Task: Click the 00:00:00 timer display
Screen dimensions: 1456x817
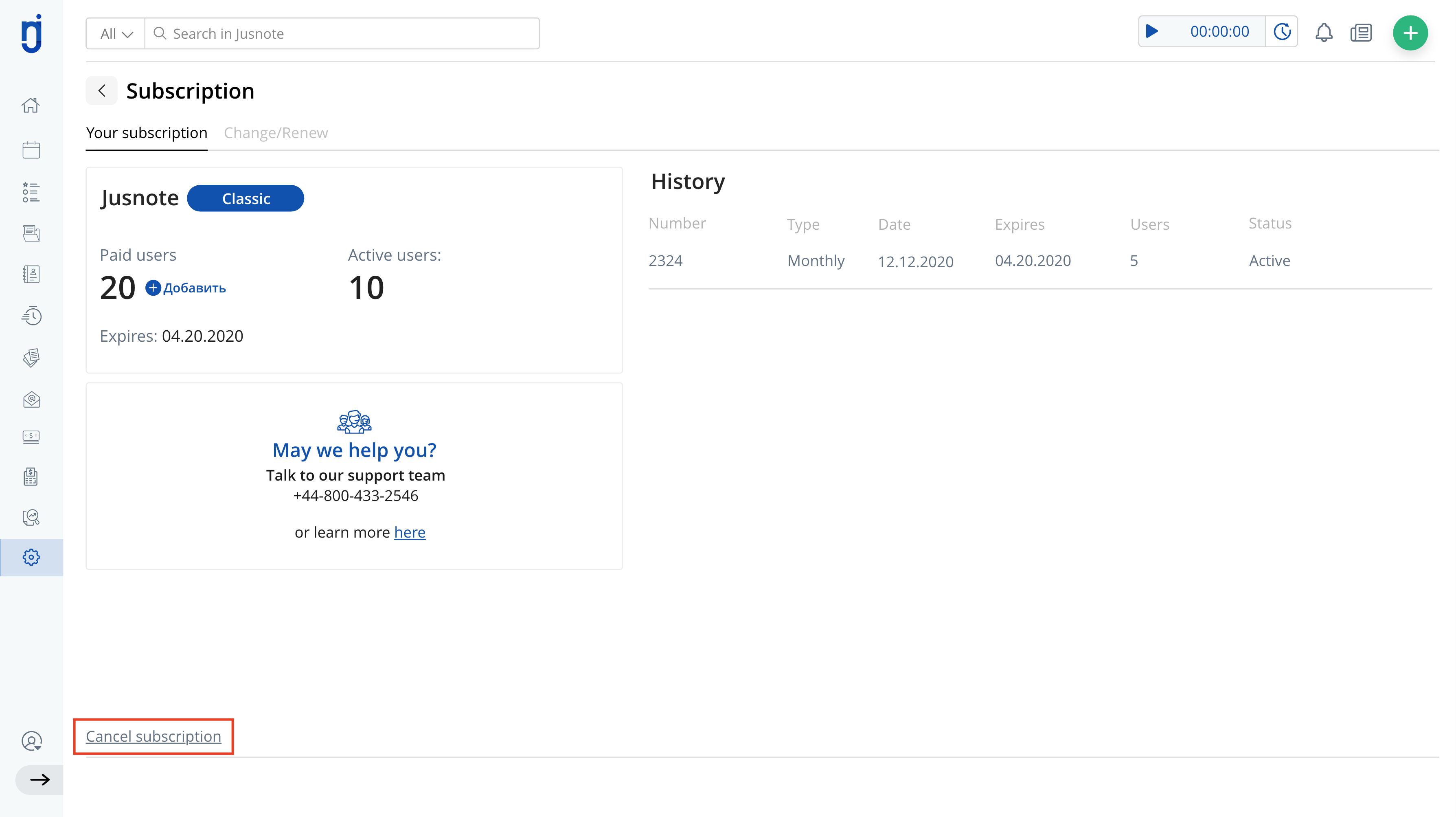Action: point(1219,32)
